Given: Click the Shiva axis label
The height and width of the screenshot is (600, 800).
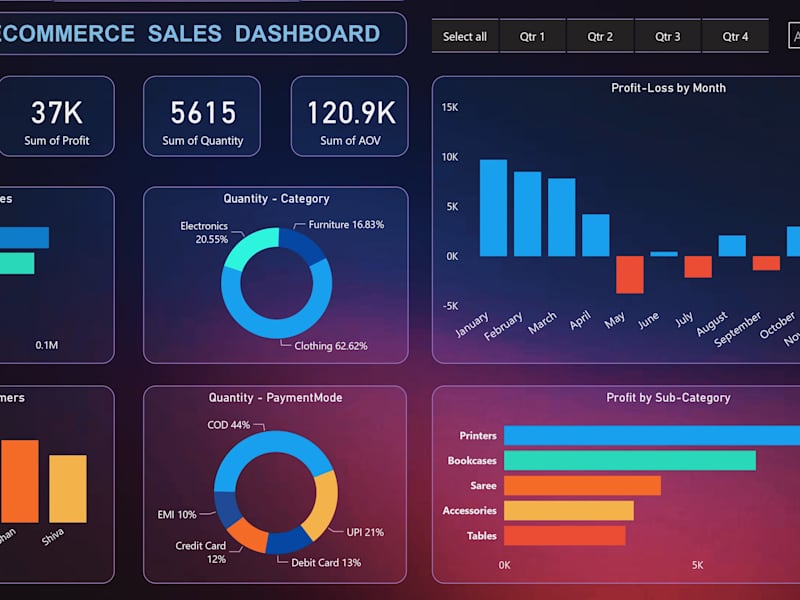Looking at the screenshot, I should click(x=53, y=537).
